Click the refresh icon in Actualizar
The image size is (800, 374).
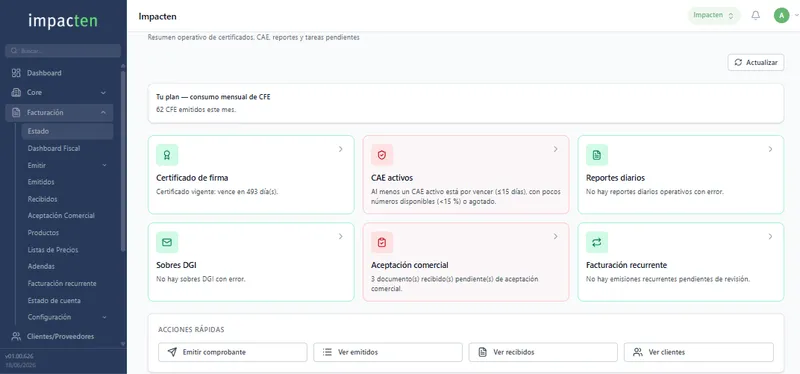point(738,62)
